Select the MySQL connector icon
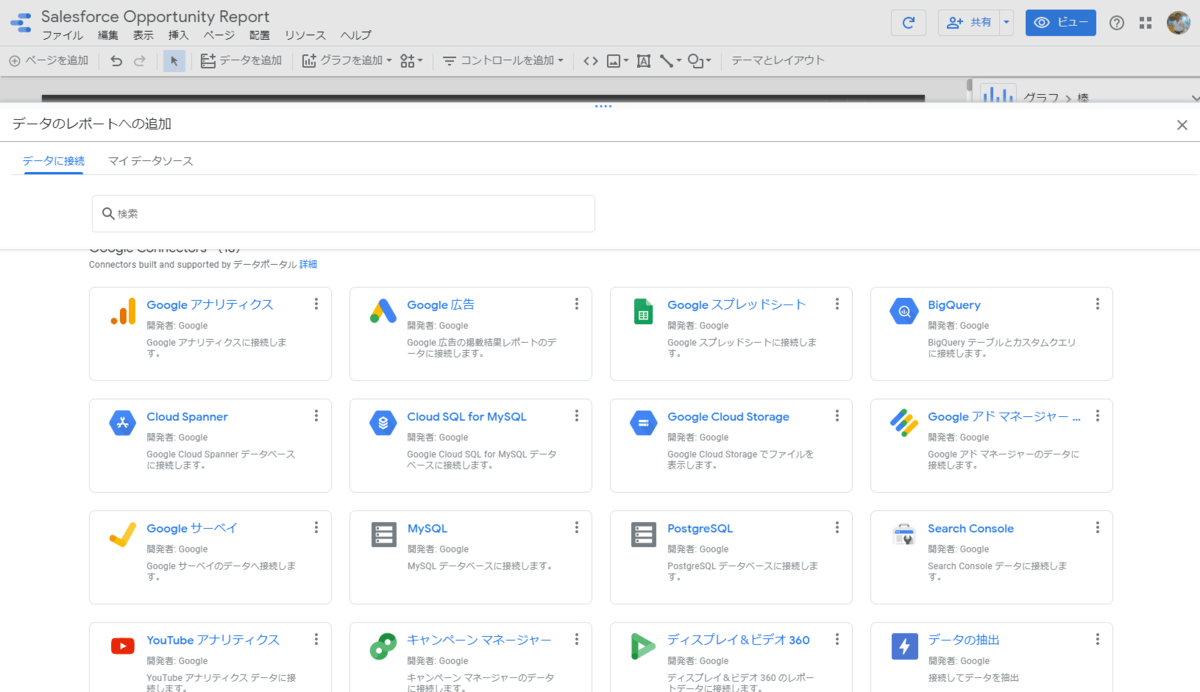 pyautogui.click(x=383, y=535)
